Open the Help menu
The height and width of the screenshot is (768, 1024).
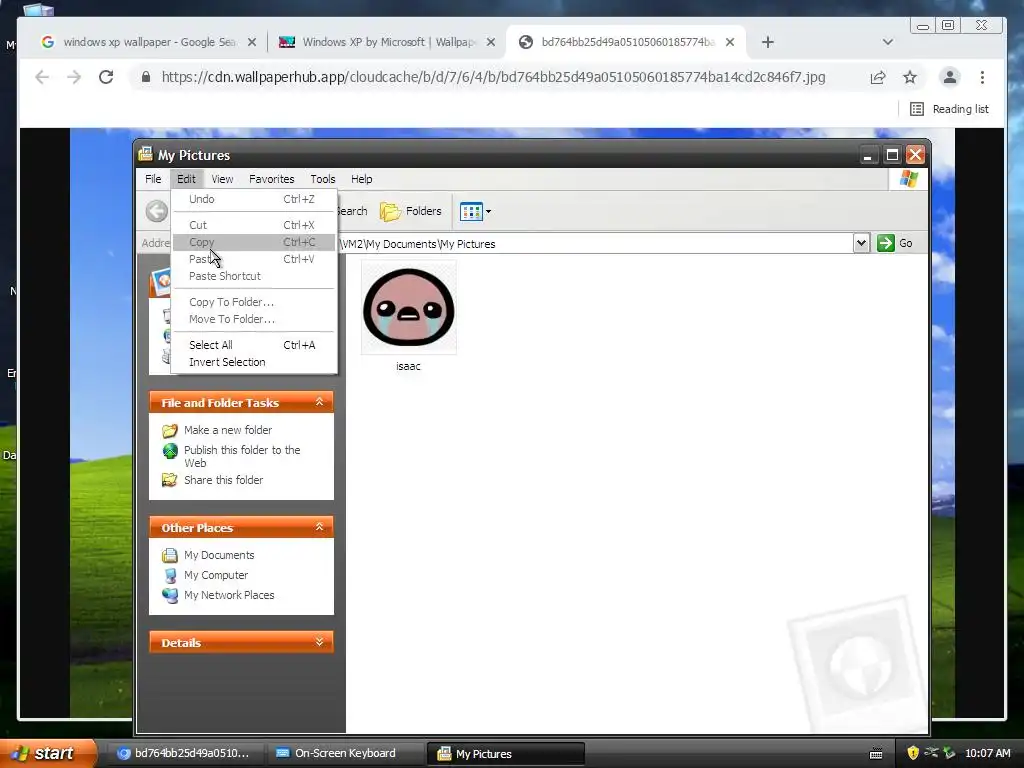pos(361,179)
